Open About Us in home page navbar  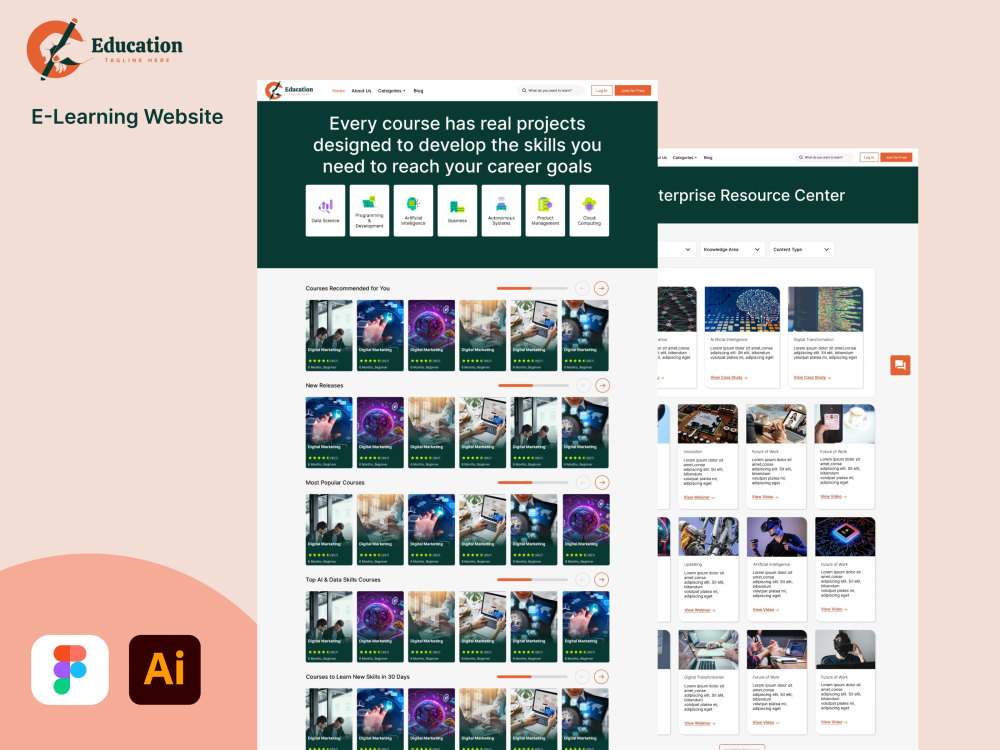click(x=362, y=91)
